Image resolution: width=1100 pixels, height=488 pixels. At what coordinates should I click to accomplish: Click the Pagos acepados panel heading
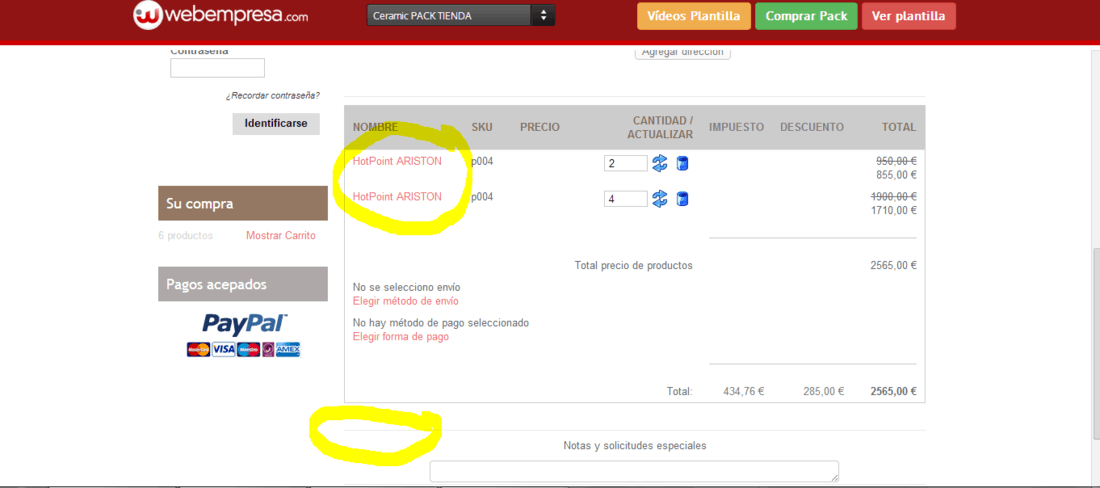coord(243,284)
